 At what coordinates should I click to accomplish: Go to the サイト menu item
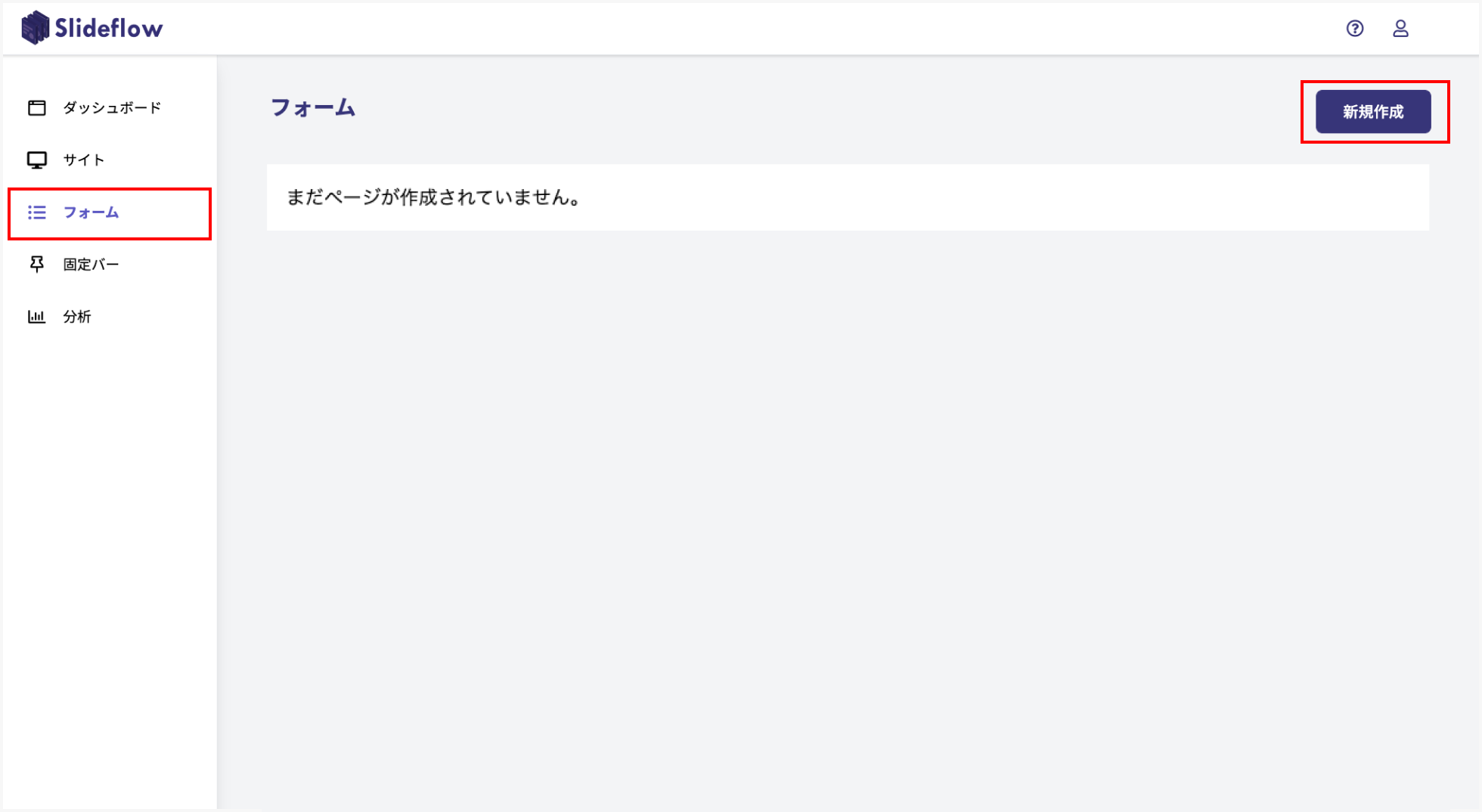84,160
